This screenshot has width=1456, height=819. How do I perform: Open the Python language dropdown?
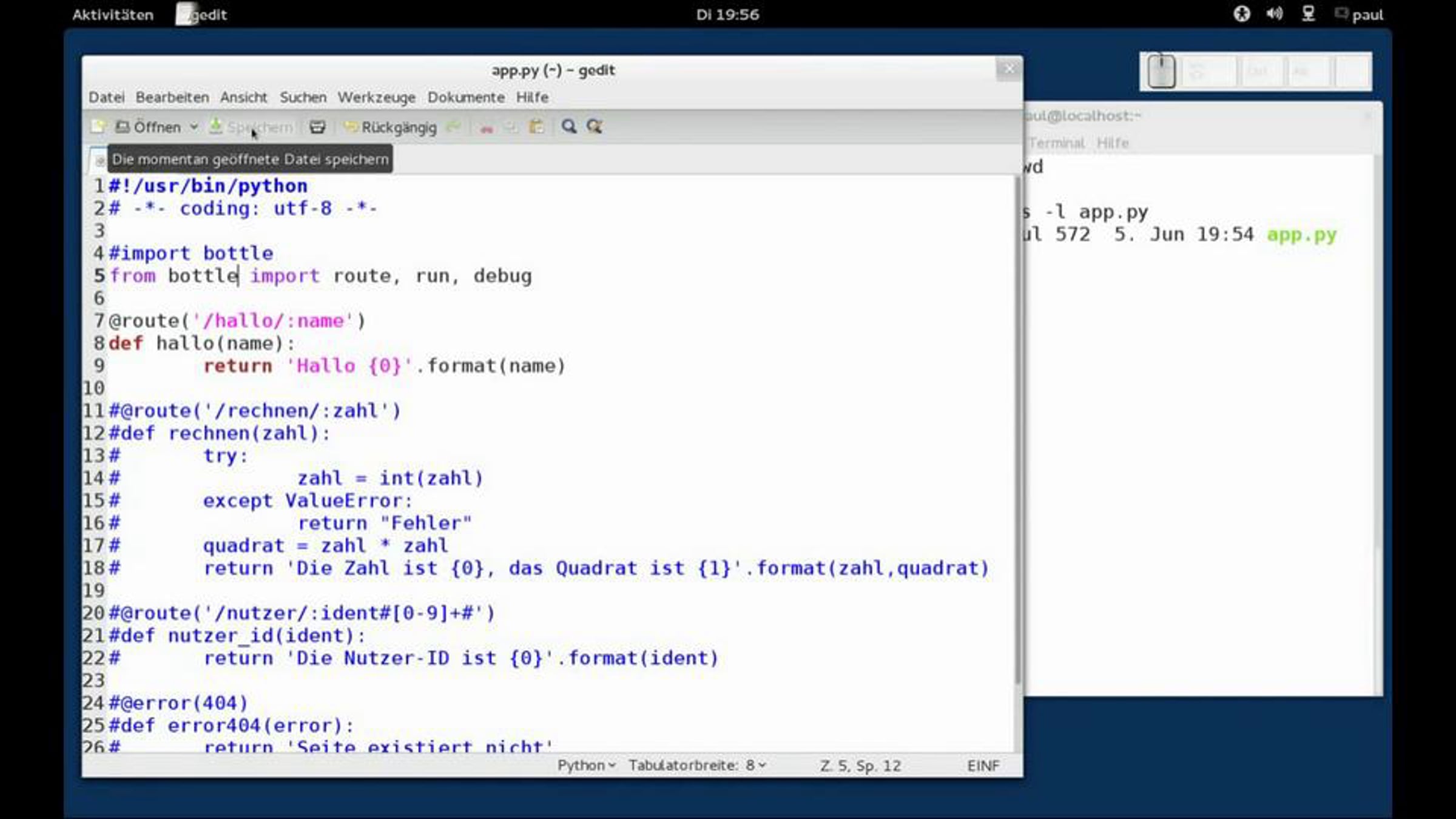[586, 766]
